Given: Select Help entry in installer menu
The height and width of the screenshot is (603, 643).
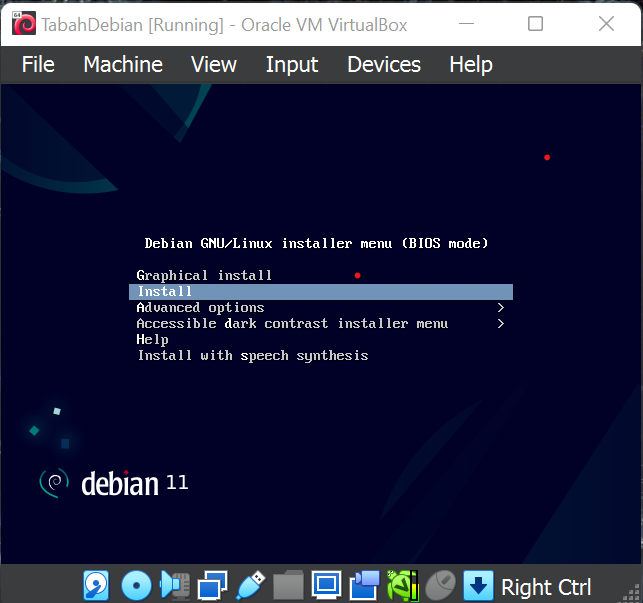Looking at the screenshot, I should (x=152, y=340).
